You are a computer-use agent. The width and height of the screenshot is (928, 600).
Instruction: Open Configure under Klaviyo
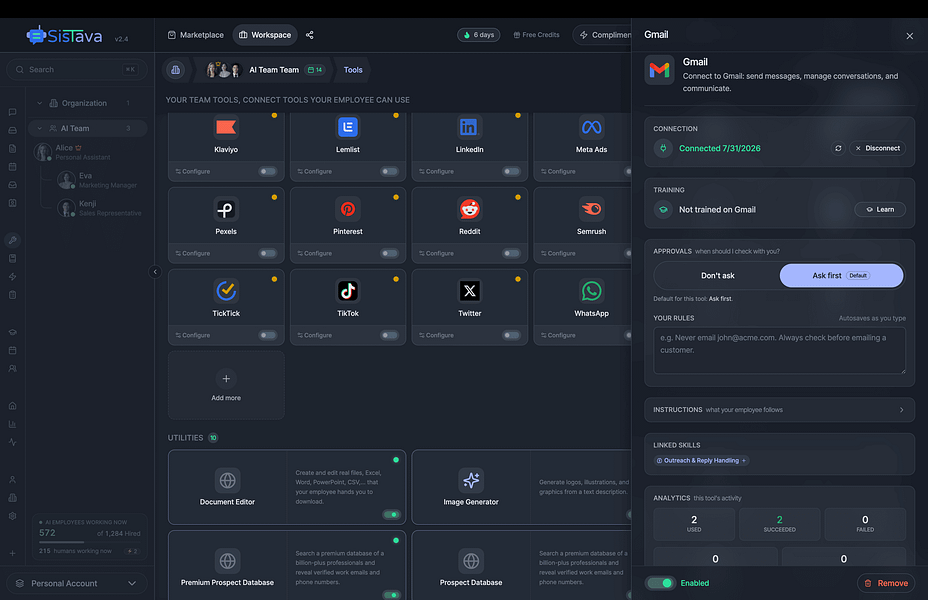[x=193, y=171]
